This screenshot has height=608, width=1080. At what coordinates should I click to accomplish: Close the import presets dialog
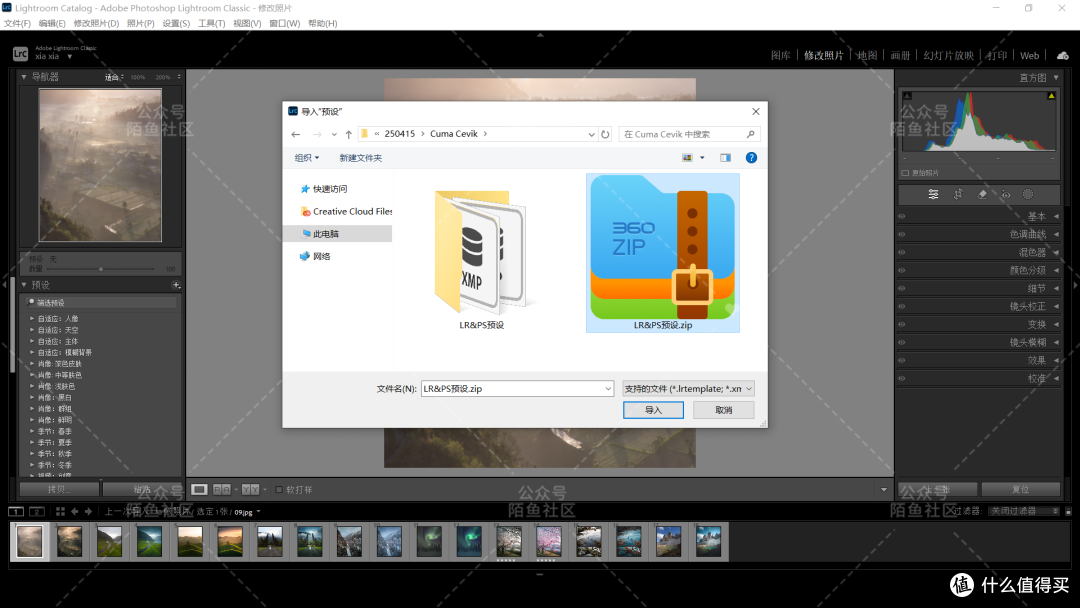pyautogui.click(x=756, y=112)
